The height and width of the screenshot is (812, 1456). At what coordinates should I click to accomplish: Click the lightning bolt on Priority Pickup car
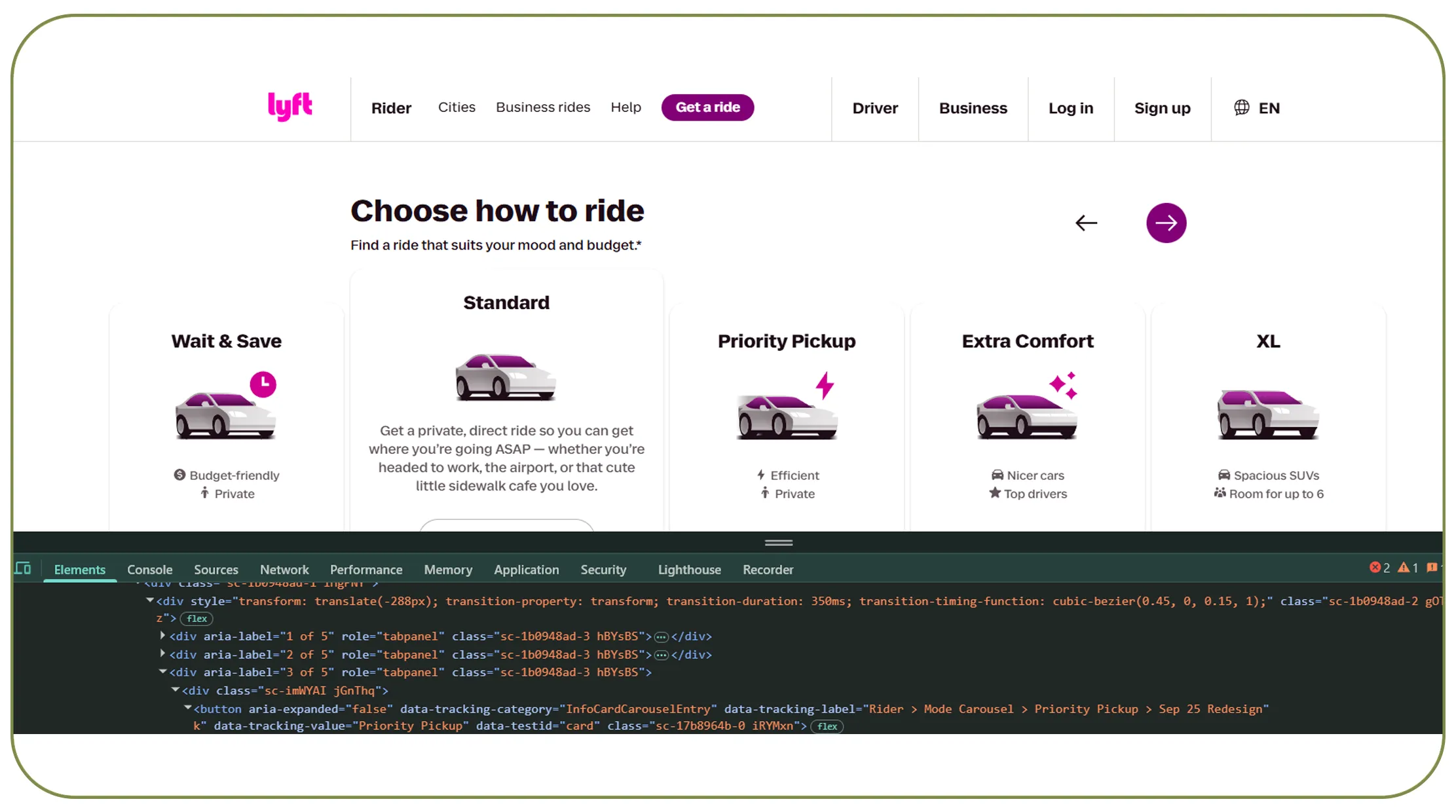tap(825, 385)
